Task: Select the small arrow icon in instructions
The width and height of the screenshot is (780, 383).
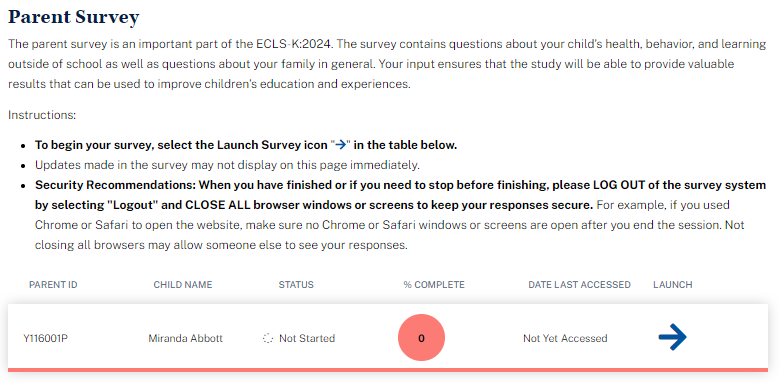Action: 341,146
